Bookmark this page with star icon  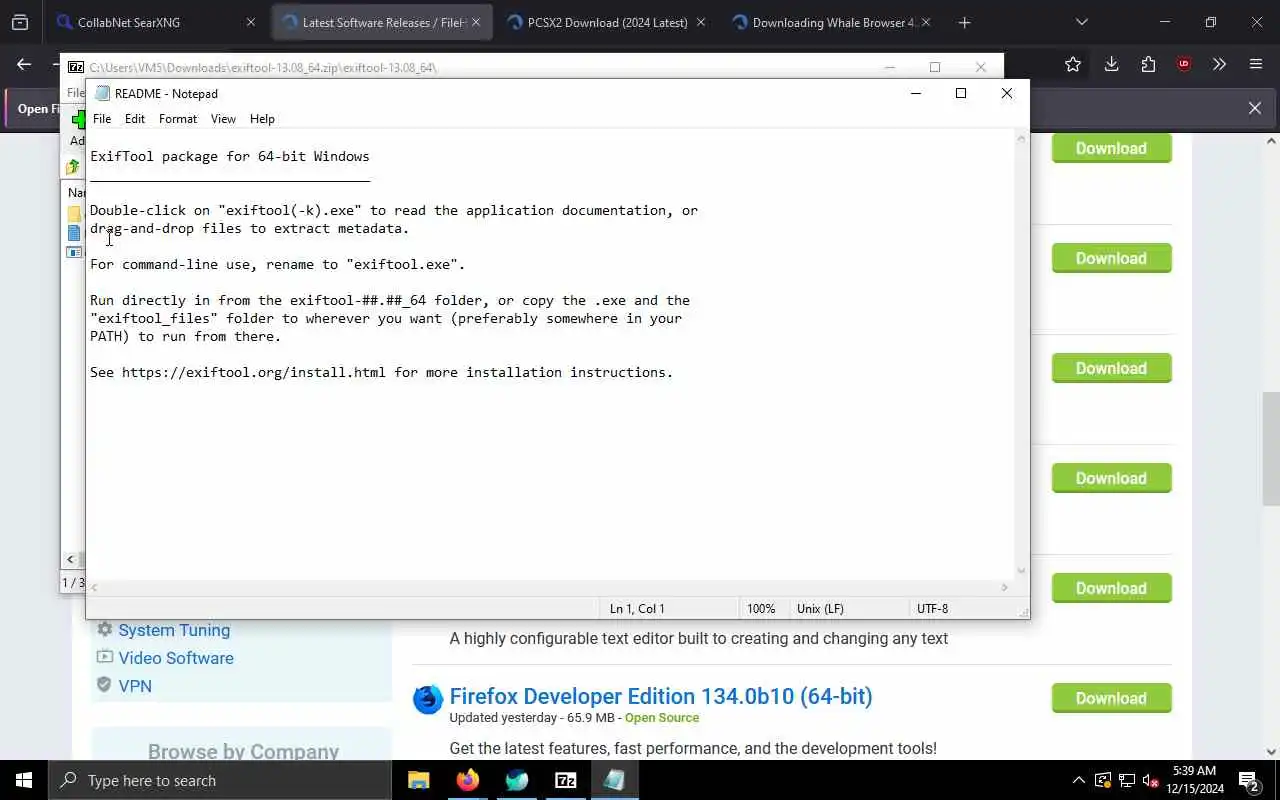1073,64
